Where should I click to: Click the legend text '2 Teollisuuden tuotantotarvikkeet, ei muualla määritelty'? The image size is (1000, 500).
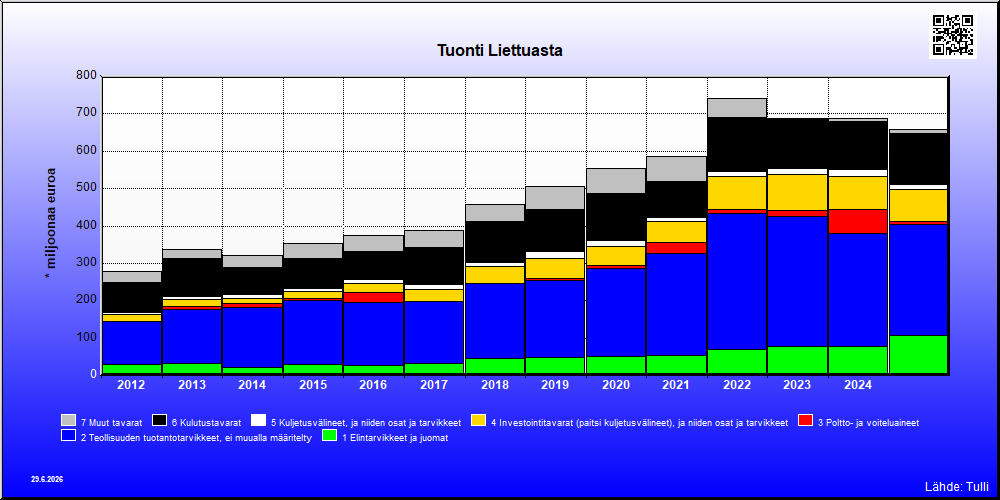point(196,438)
